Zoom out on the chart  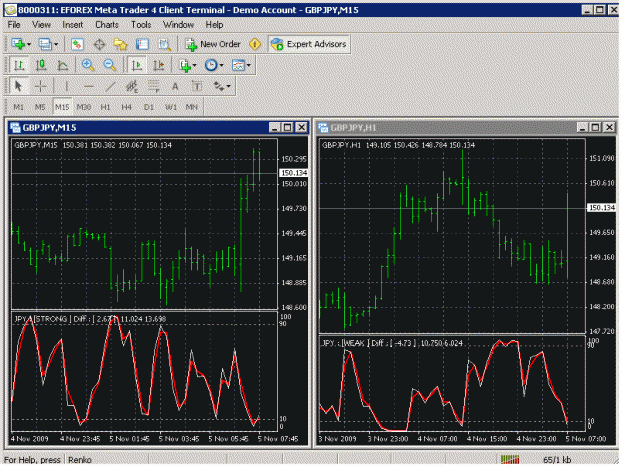click(110, 65)
